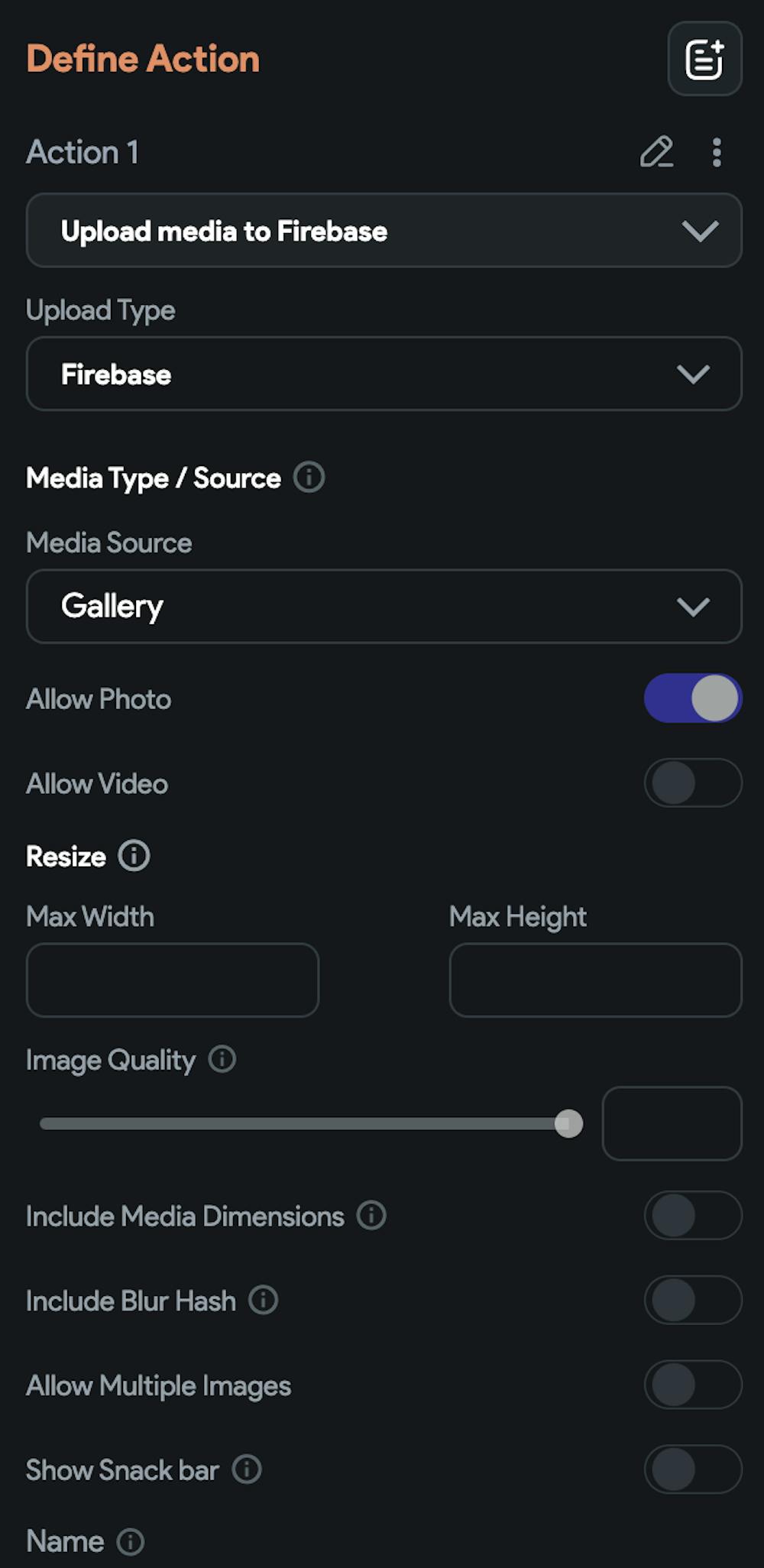Disable the Allow Photo toggle
This screenshot has height=1568, width=764.
(x=692, y=698)
